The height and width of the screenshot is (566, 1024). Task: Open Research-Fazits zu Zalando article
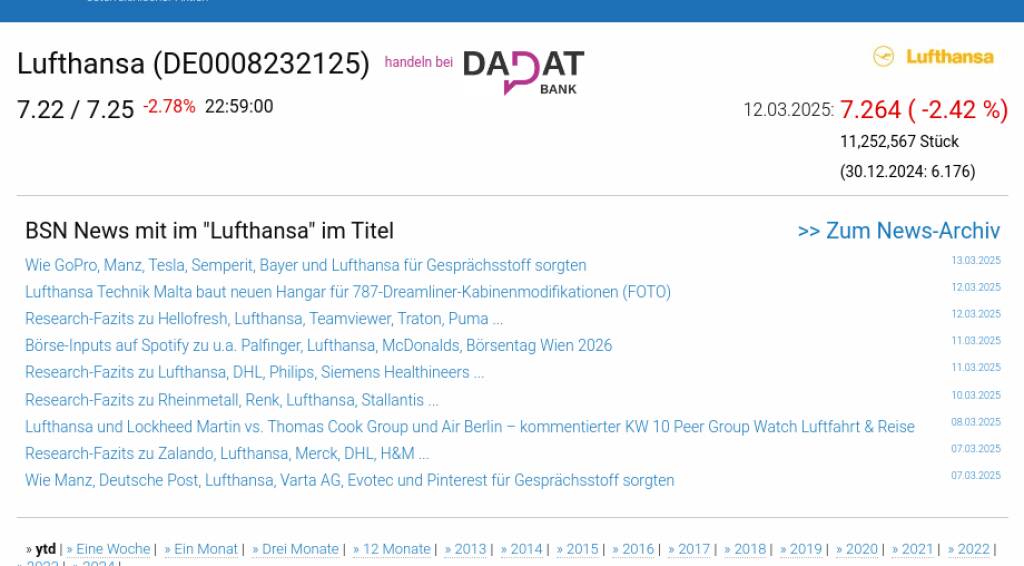pyautogui.click(x=227, y=453)
